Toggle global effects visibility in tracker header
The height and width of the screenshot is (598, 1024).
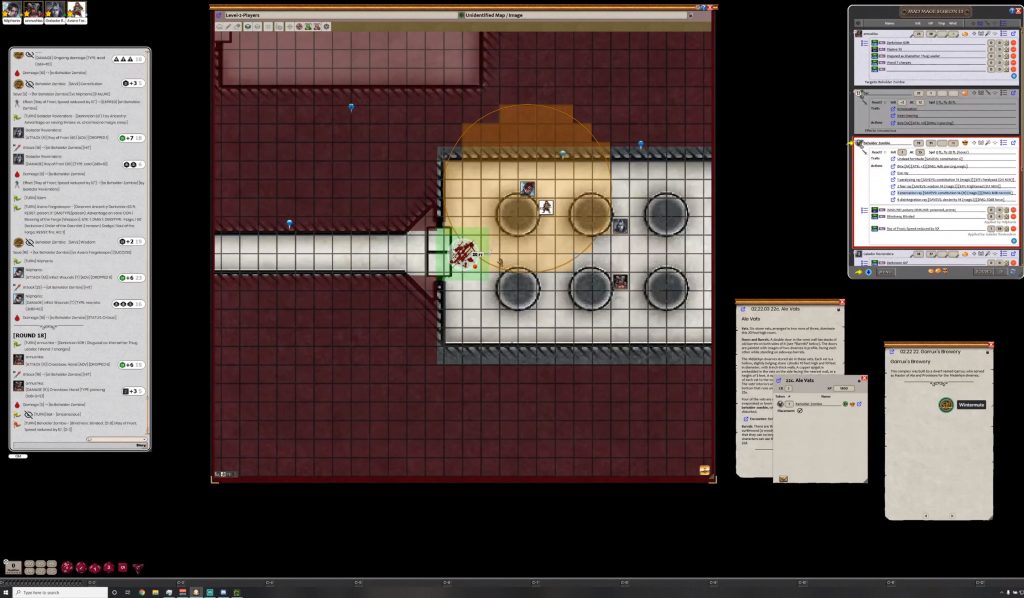tap(1003, 24)
